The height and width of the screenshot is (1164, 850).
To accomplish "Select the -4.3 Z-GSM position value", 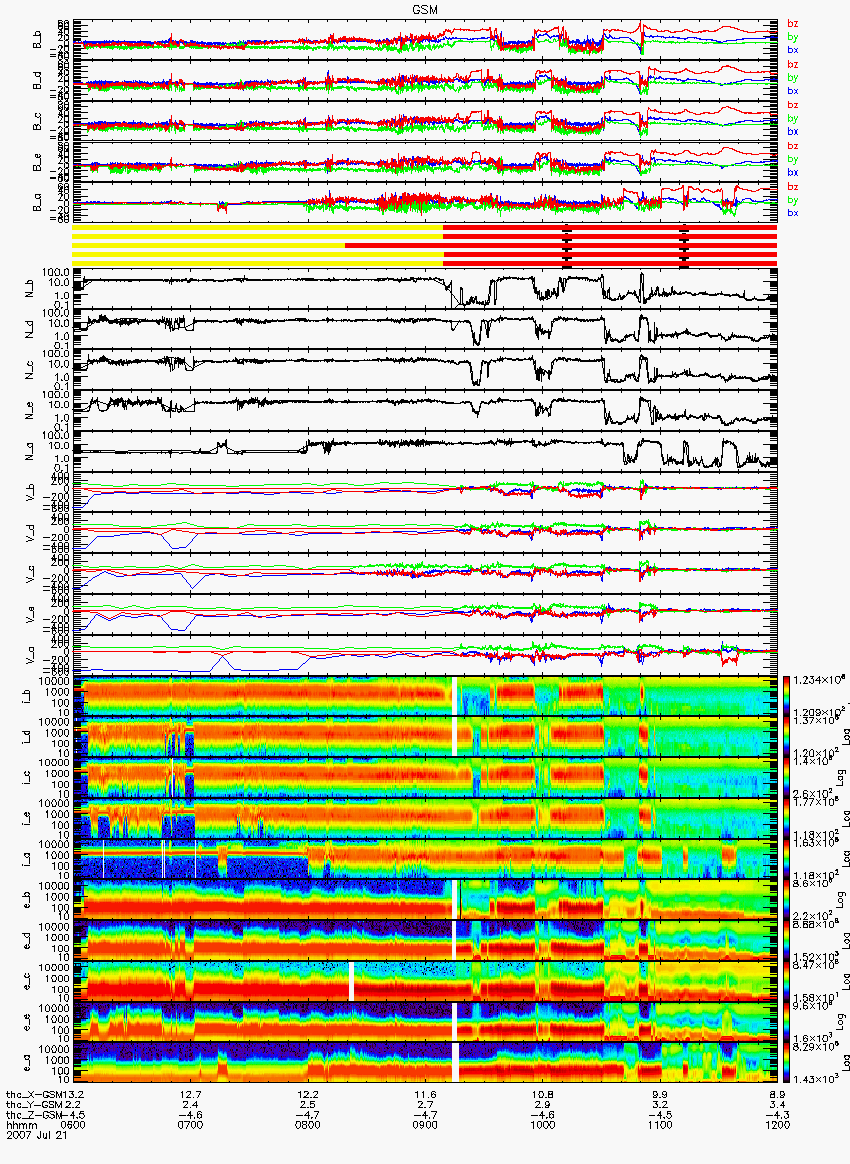I will (x=777, y=1115).
